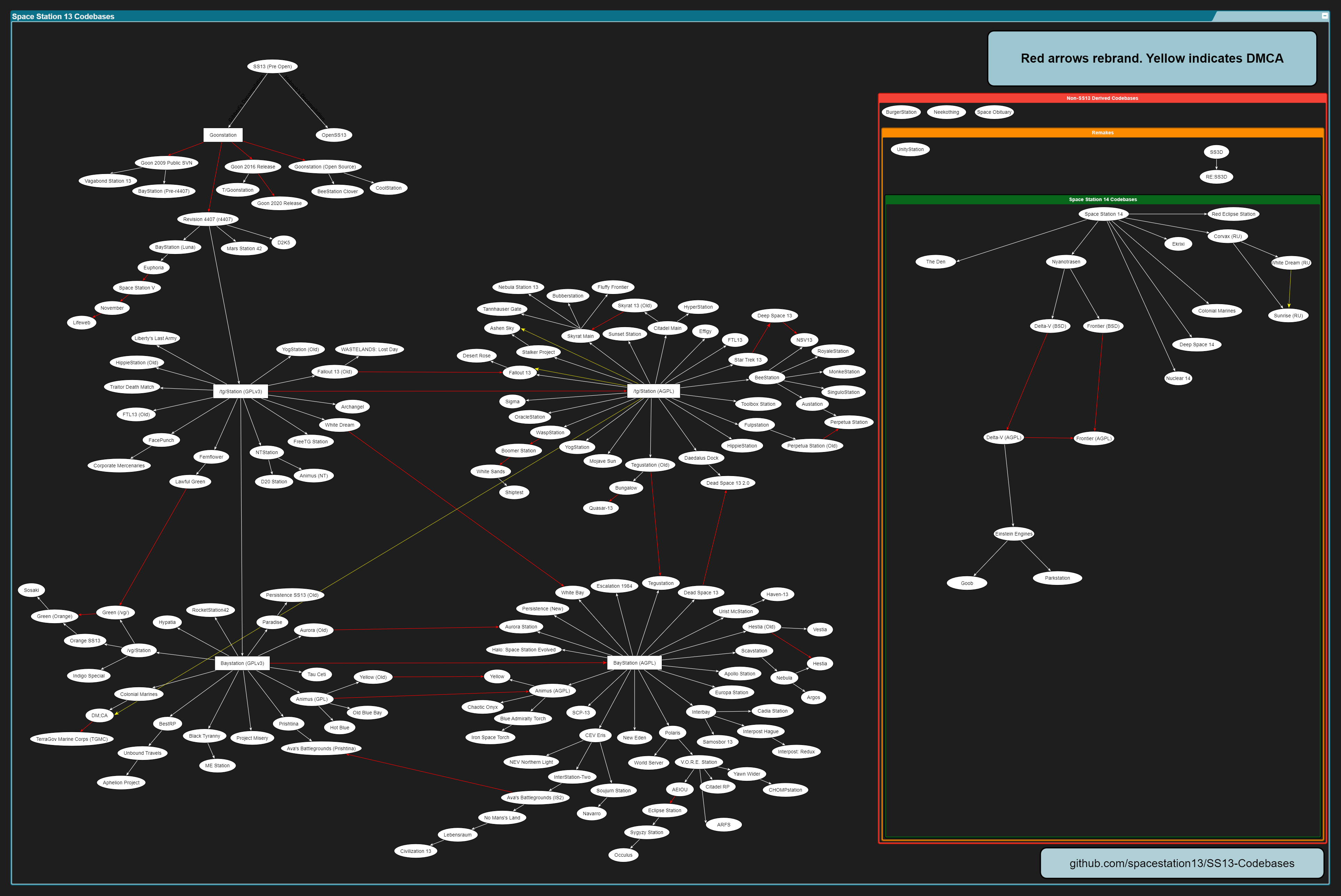Click the BeeStation Clover node
1341x896 pixels.
[338, 191]
